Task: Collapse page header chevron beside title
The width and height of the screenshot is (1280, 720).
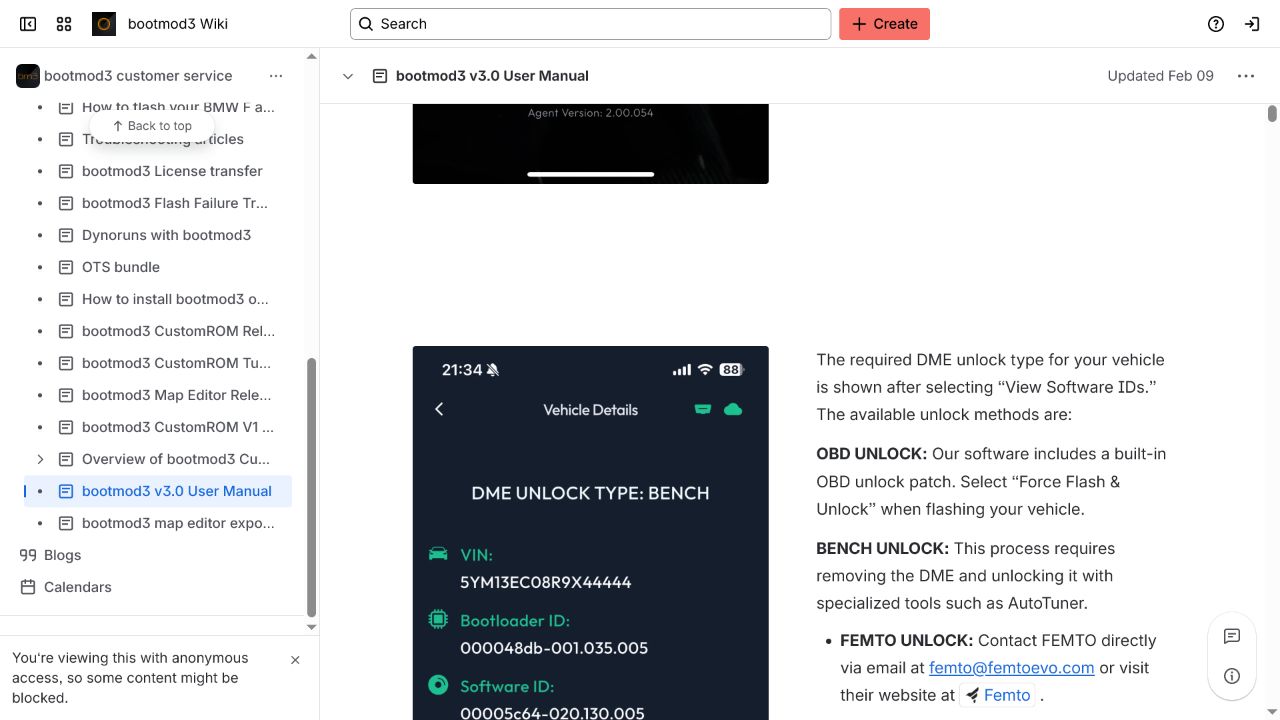Action: (348, 76)
